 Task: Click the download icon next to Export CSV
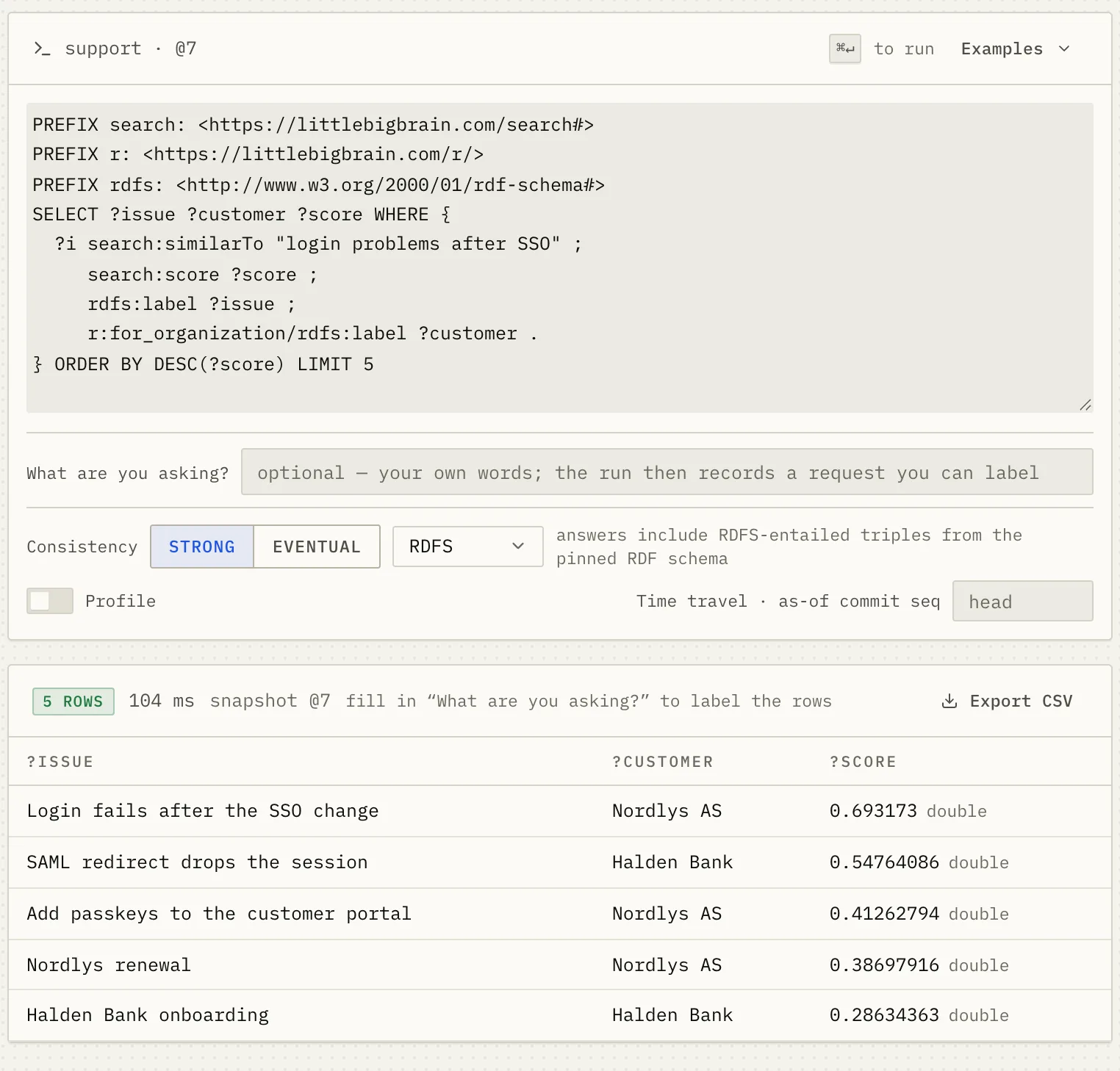coord(950,701)
